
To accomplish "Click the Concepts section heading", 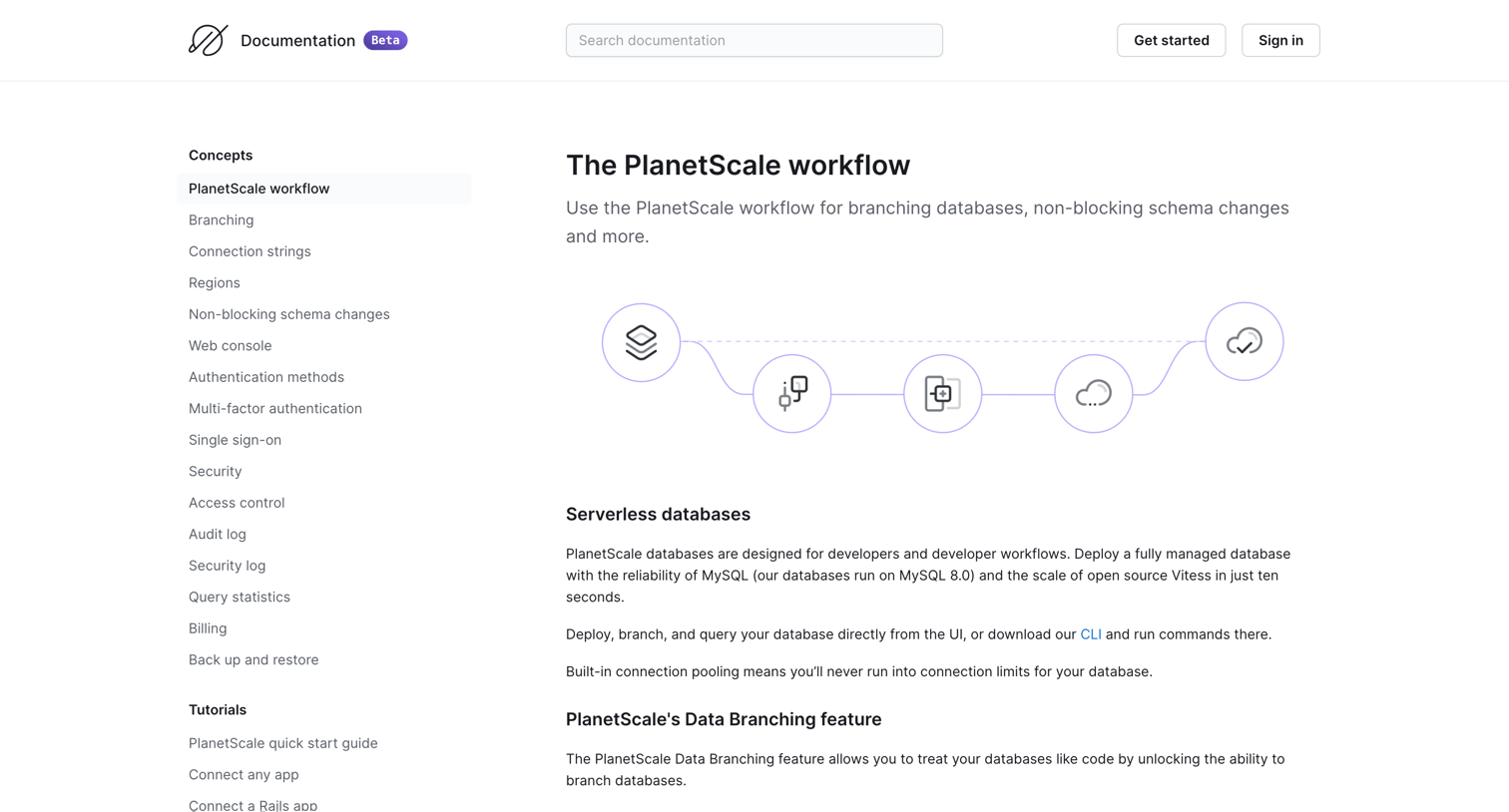I will (x=221, y=155).
